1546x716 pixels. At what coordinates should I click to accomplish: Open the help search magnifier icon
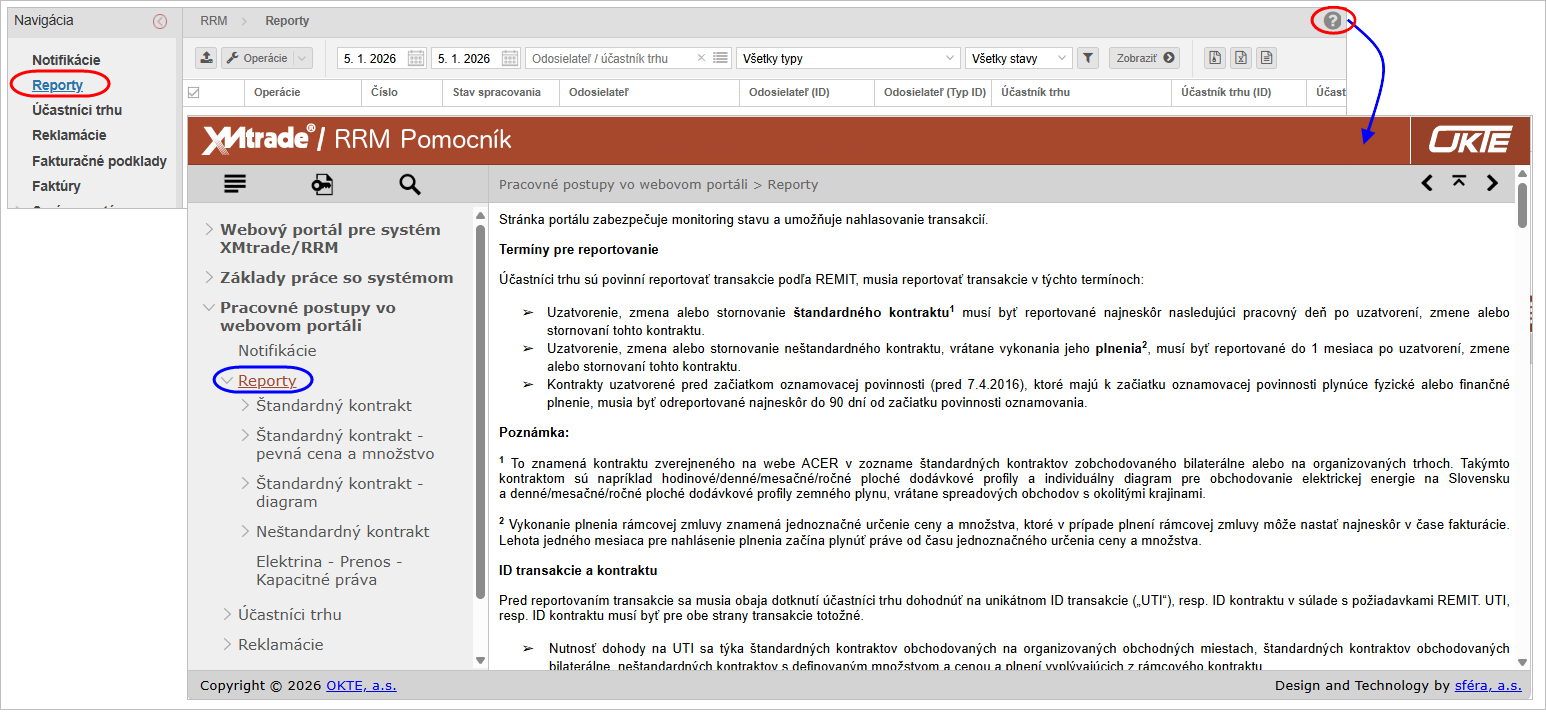coord(409,184)
